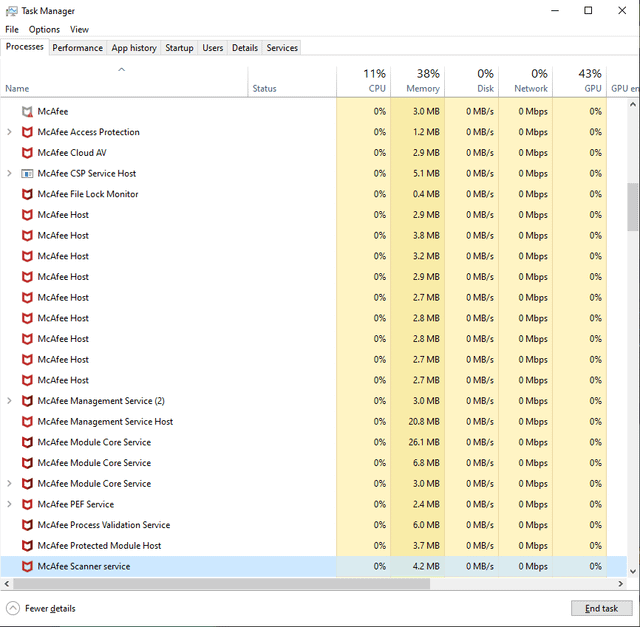Sort processes by GPU column header
This screenshot has height=627, width=640.
click(580, 82)
